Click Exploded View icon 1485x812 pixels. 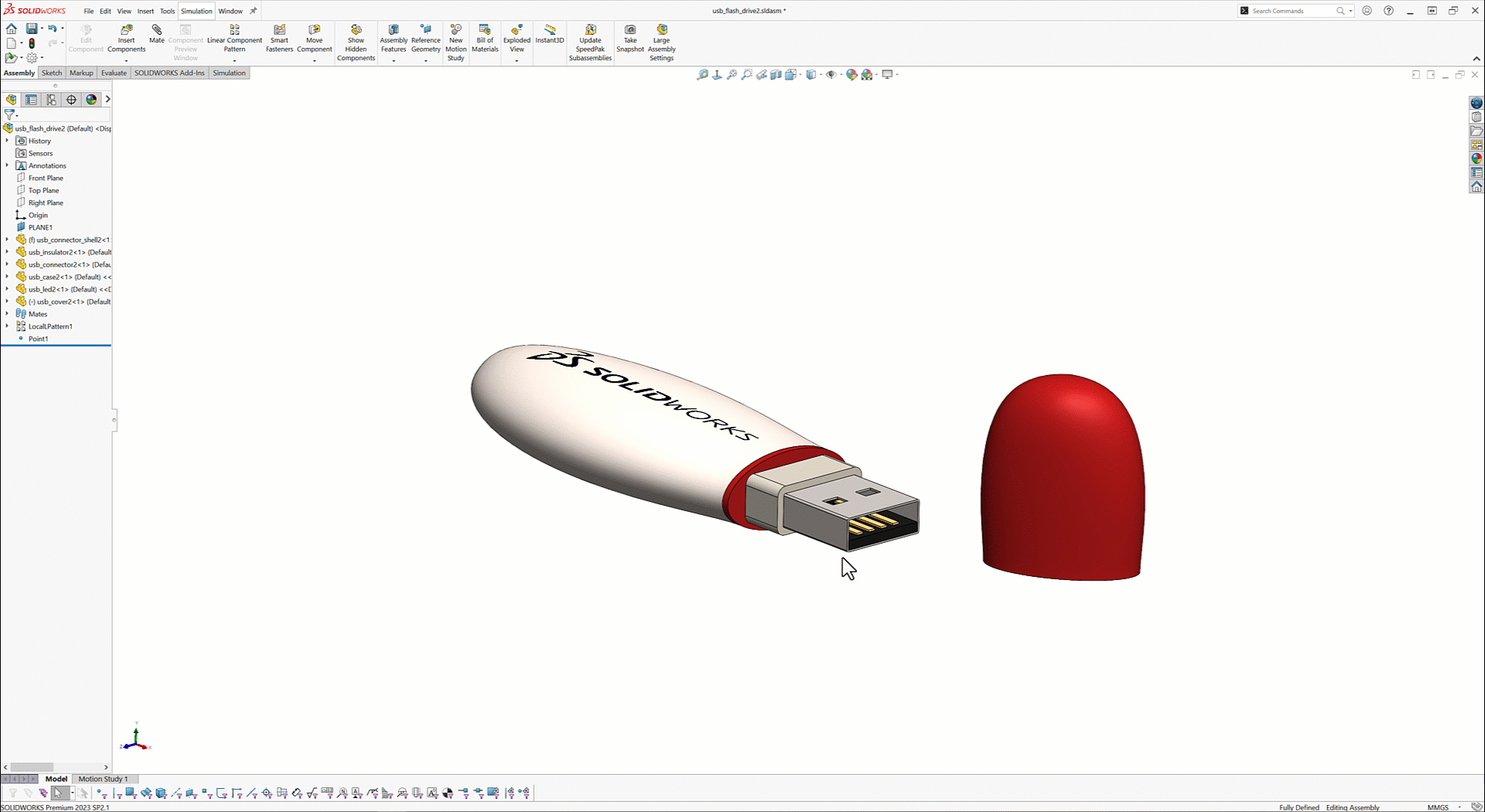tap(517, 29)
